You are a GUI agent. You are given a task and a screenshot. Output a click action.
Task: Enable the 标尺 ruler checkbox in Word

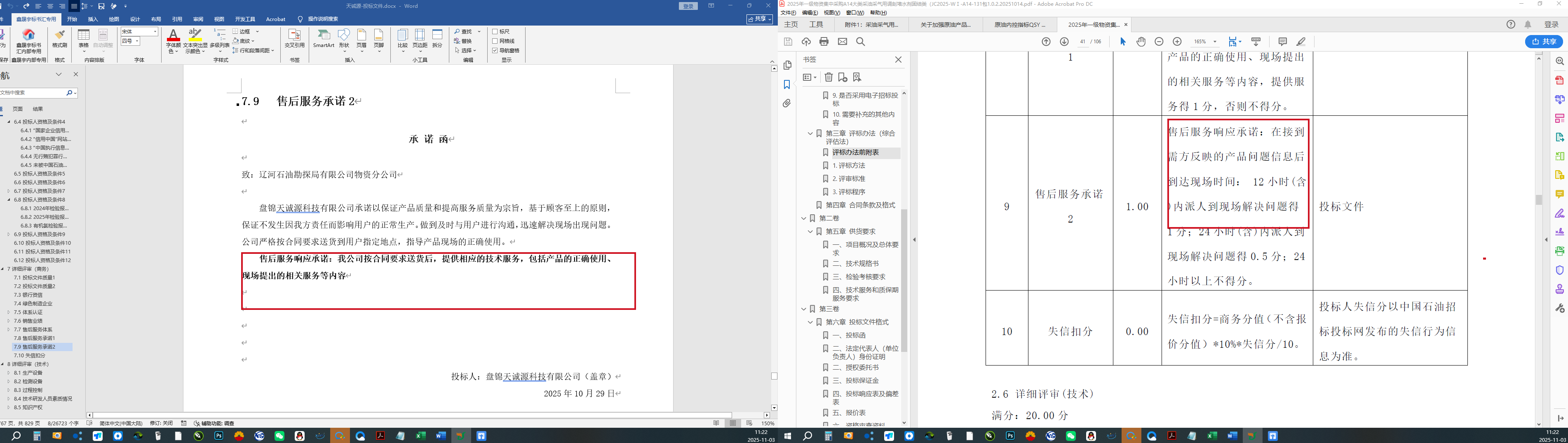pos(495,32)
